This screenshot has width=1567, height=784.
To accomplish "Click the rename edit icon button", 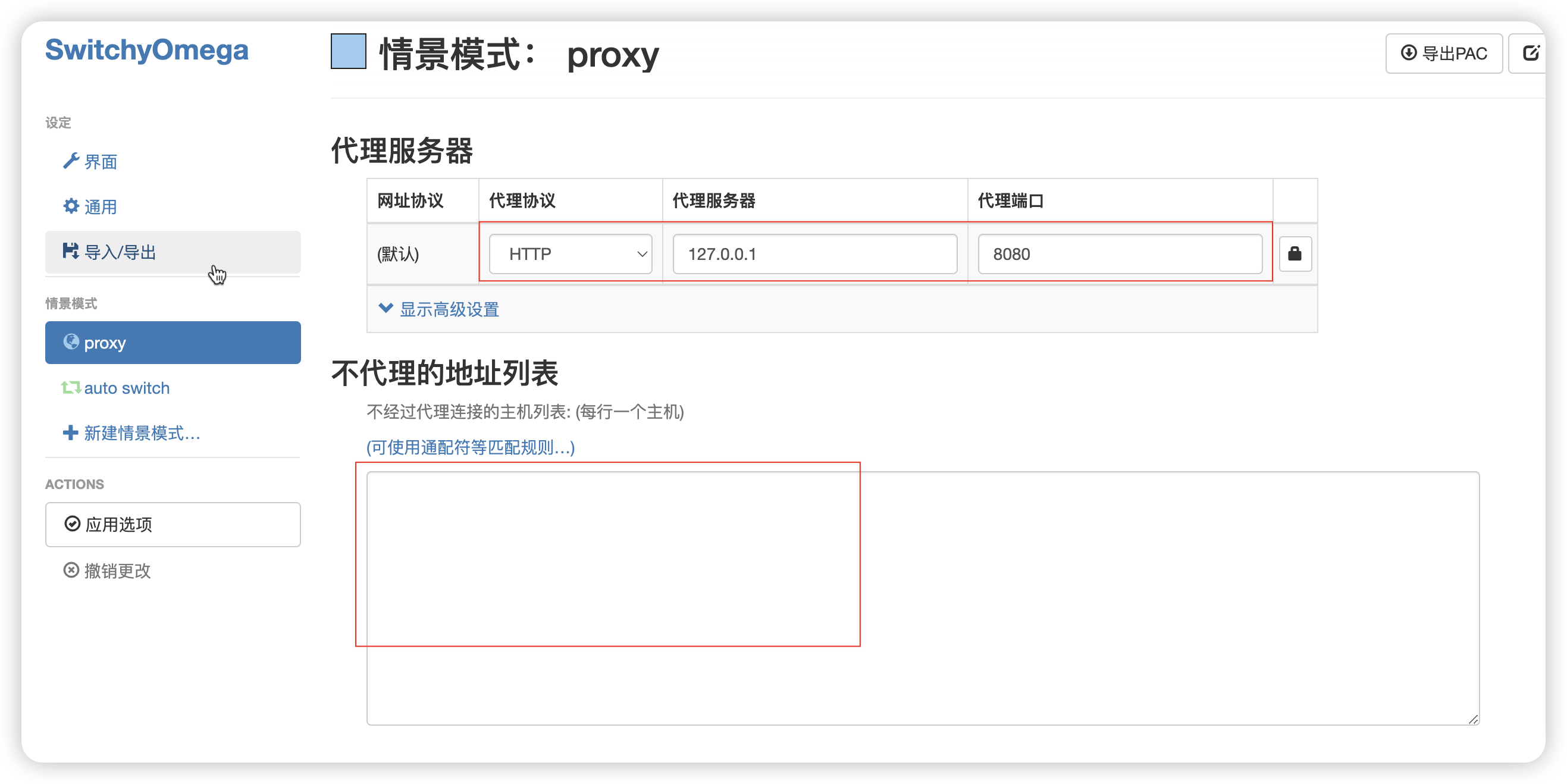I will coord(1529,54).
